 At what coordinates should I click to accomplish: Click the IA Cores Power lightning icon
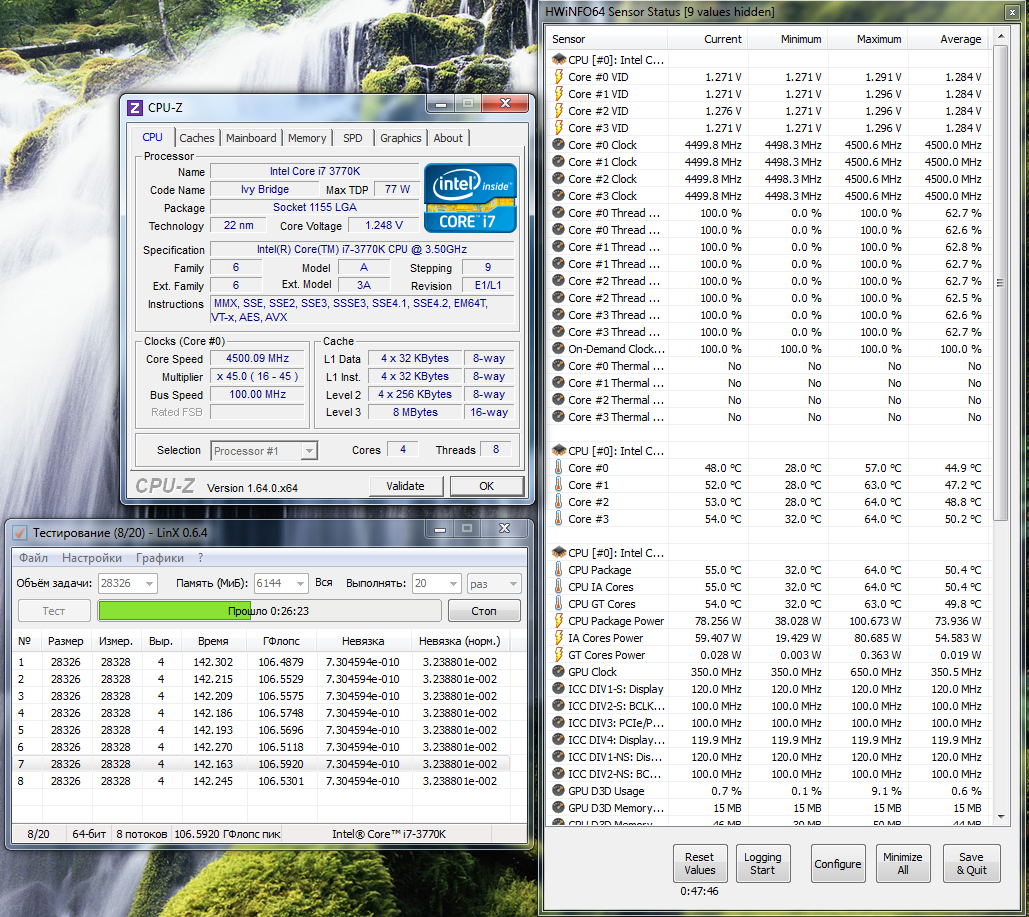pos(558,637)
